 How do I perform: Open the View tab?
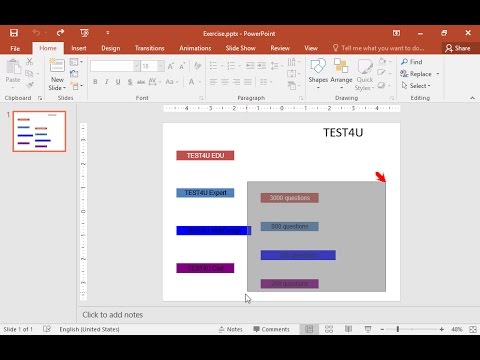pos(311,48)
